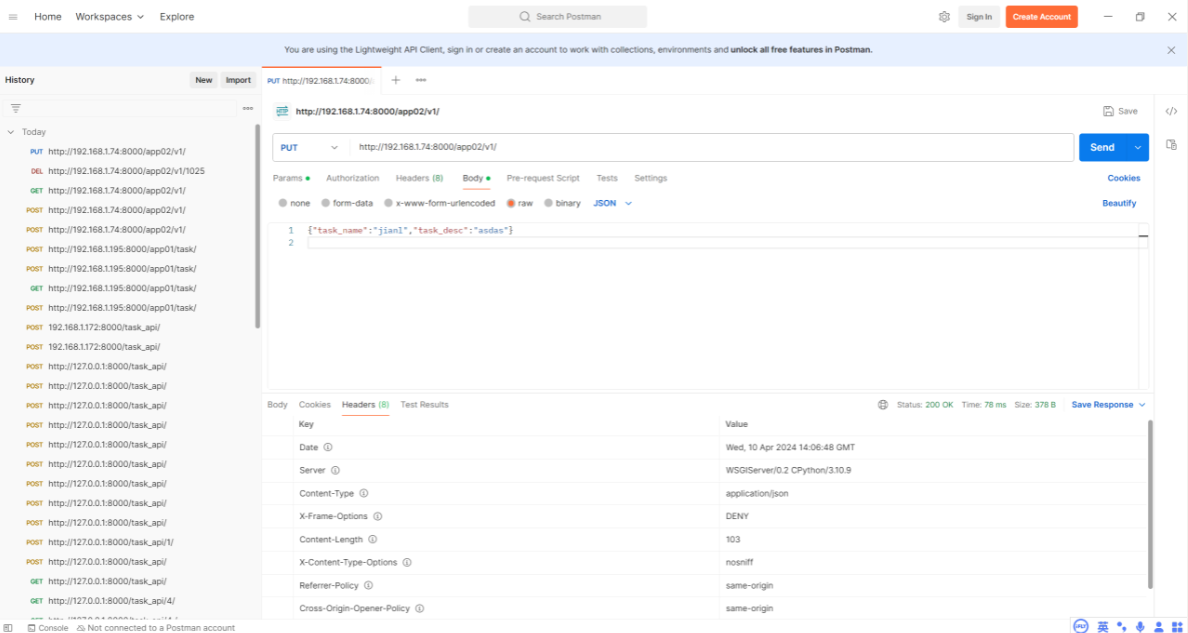Collapse the Today history group
The height and width of the screenshot is (633, 1188).
pyautogui.click(x=11, y=132)
